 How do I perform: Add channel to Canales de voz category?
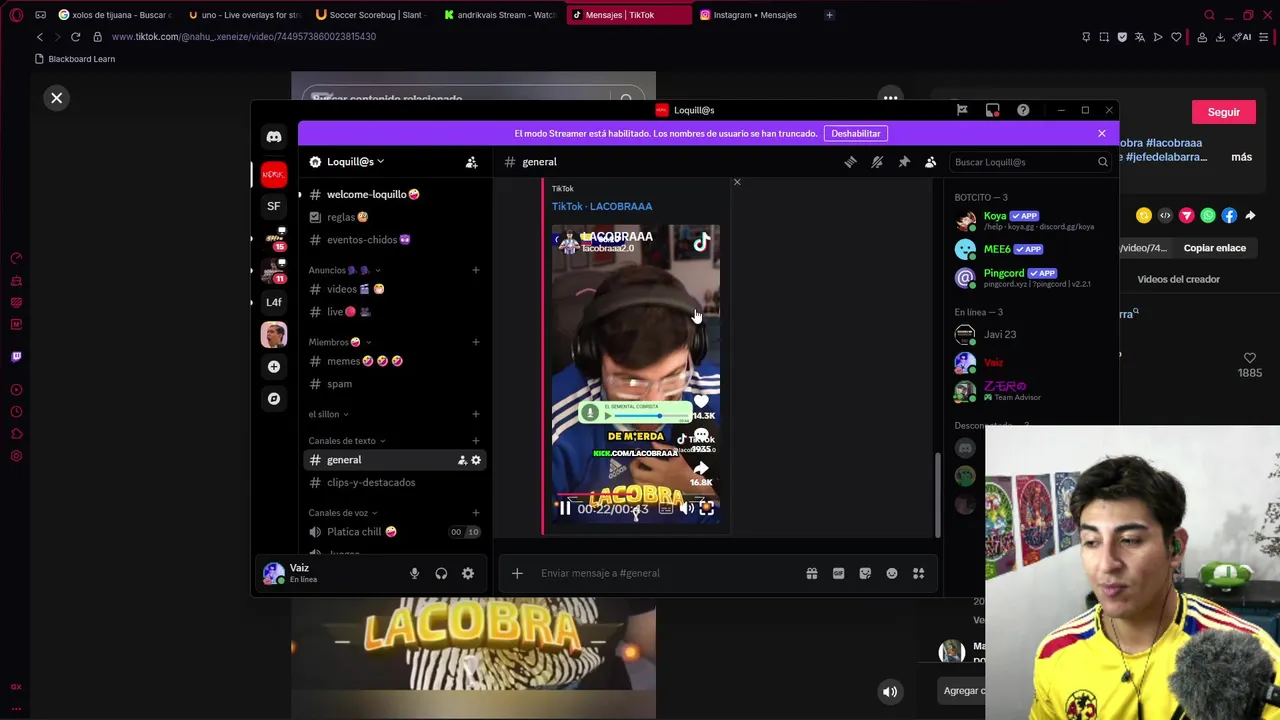point(476,513)
